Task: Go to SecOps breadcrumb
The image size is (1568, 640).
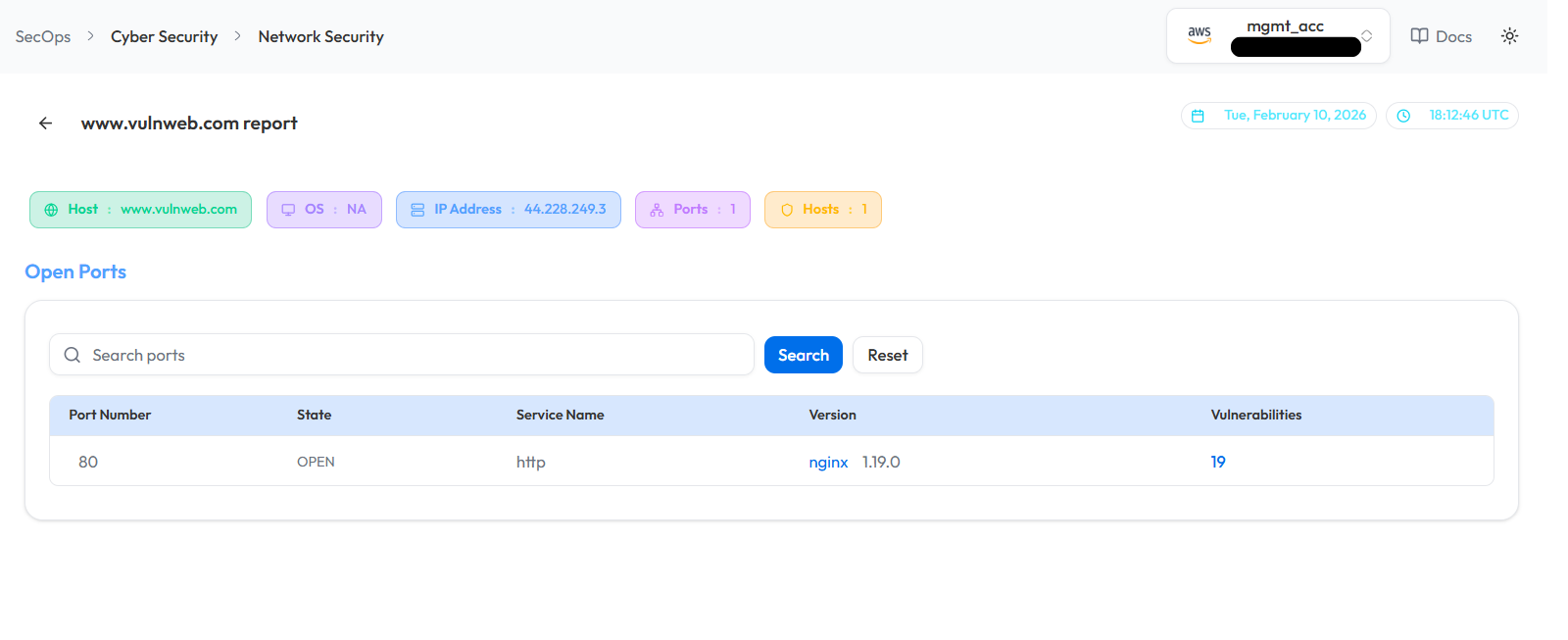Action: point(43,36)
